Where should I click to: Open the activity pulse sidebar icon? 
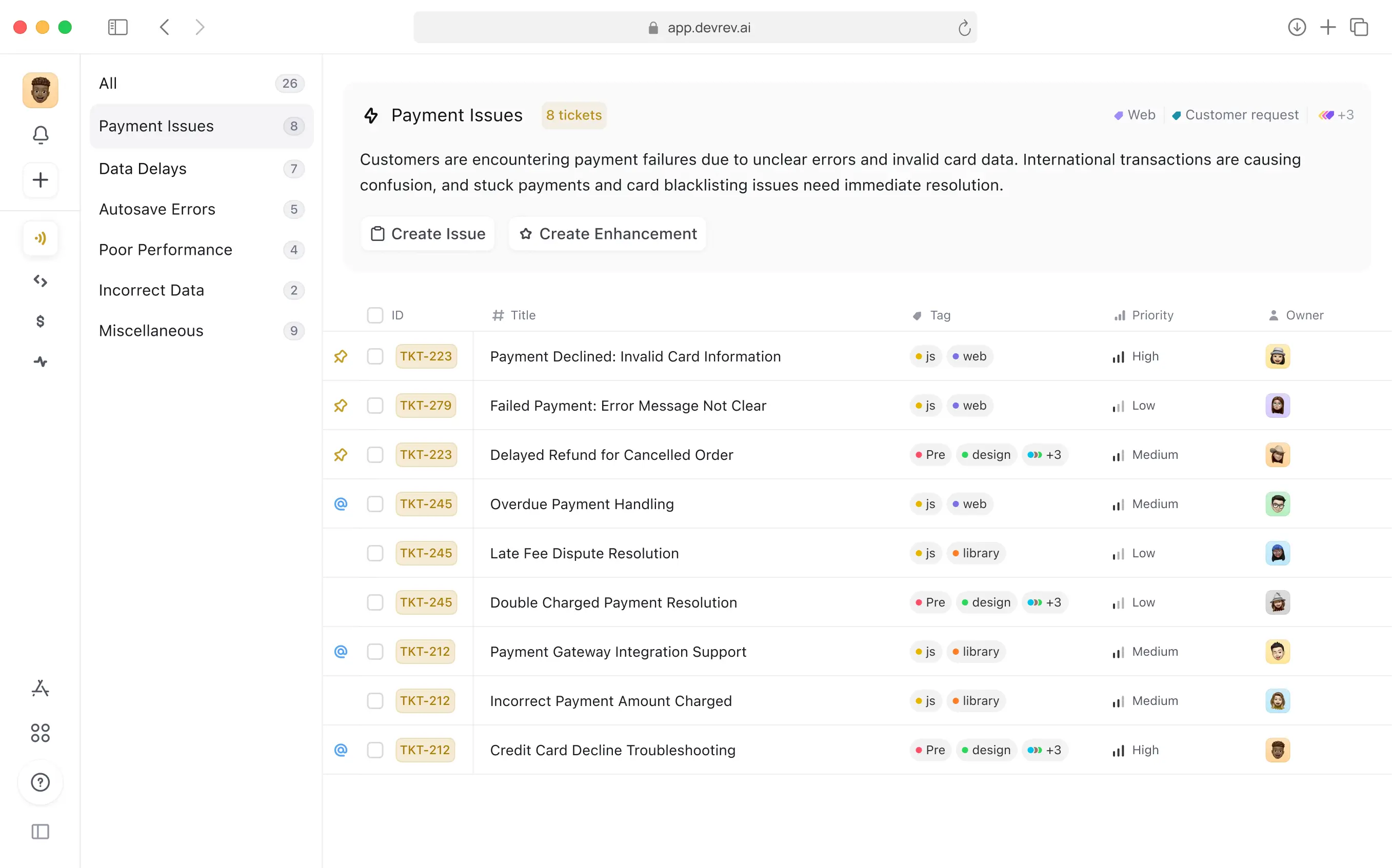(x=40, y=361)
